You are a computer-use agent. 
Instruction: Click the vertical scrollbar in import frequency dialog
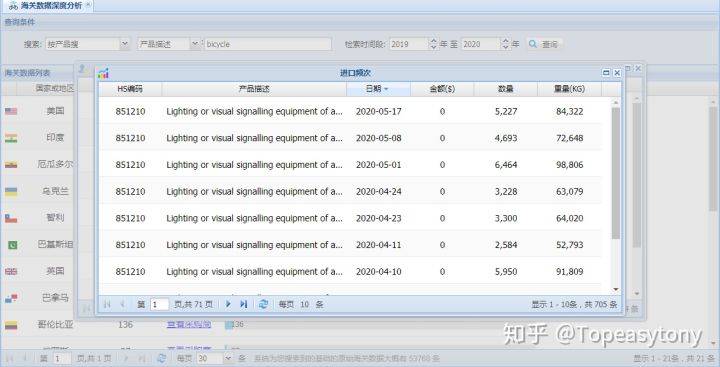tap(616, 173)
